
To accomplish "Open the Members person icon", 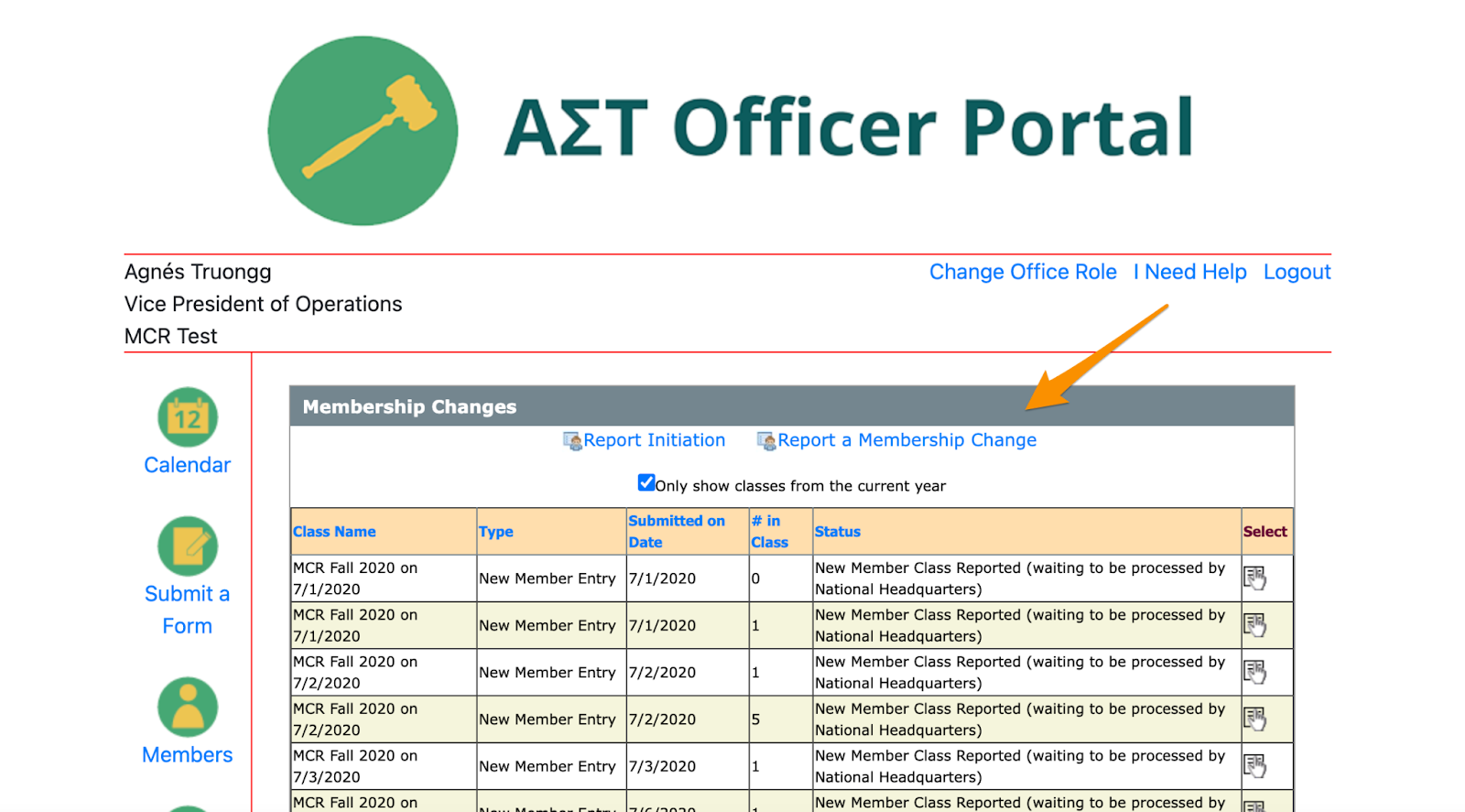I will click(x=188, y=708).
